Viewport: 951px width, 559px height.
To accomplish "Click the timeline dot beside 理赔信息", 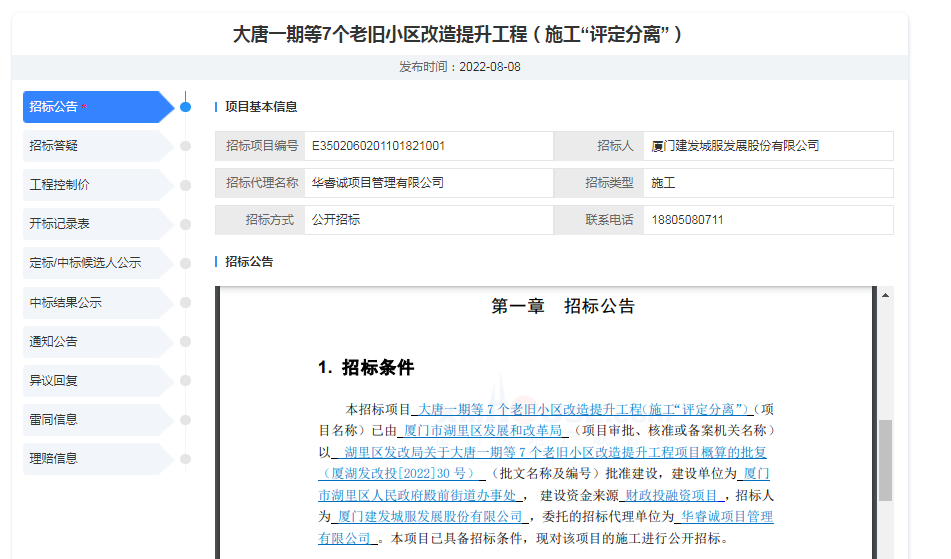I will point(185,458).
